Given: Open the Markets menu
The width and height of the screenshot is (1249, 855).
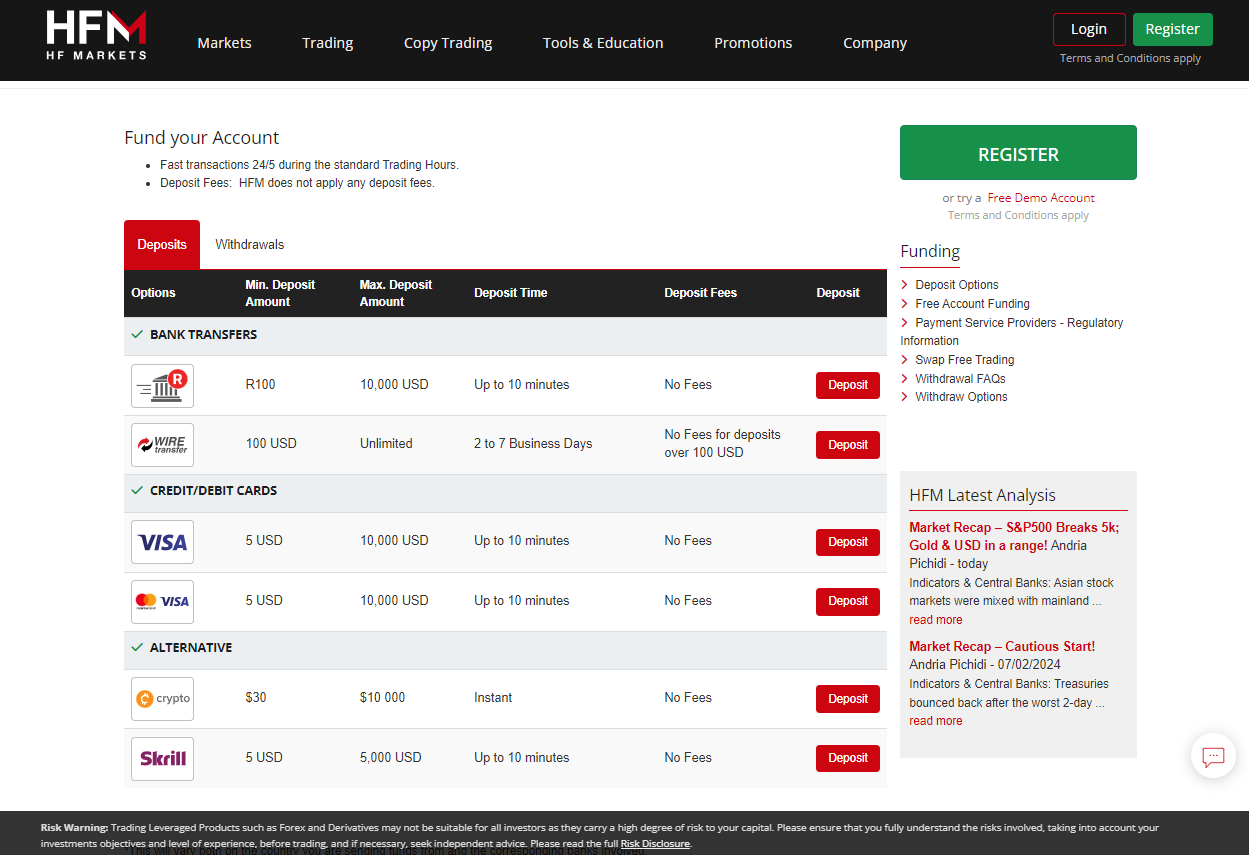Looking at the screenshot, I should click(224, 43).
